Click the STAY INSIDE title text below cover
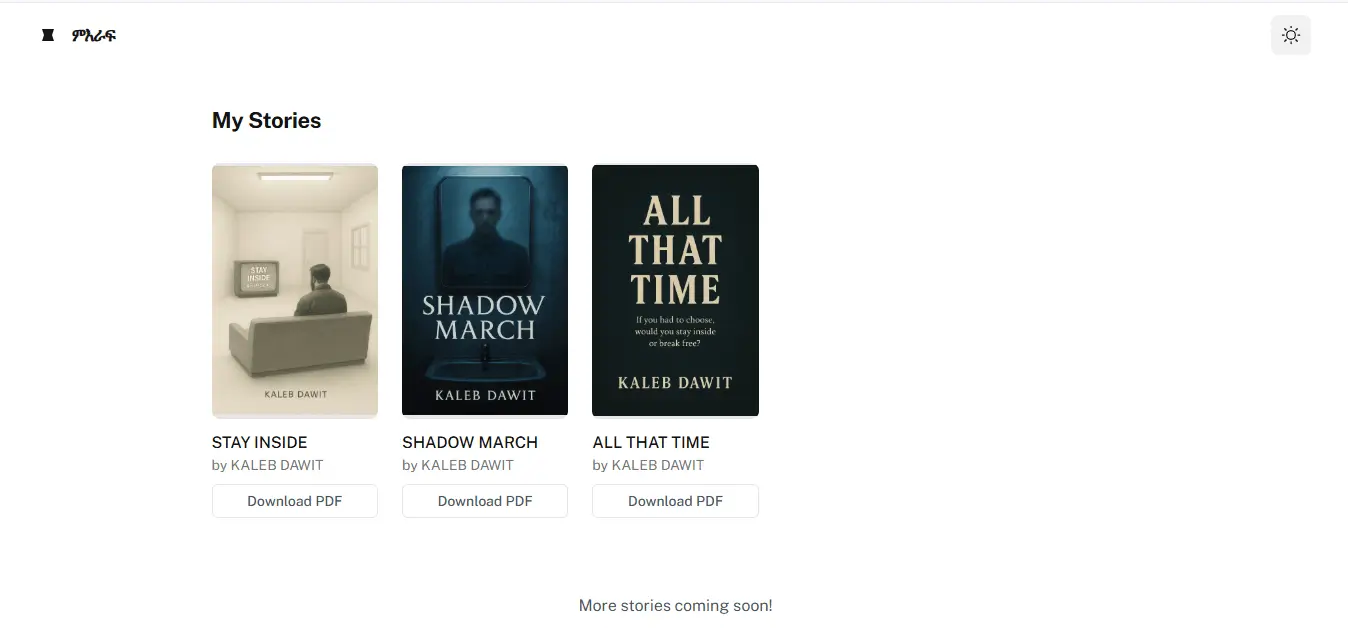Viewport: 1348px width, 638px height. (x=260, y=442)
